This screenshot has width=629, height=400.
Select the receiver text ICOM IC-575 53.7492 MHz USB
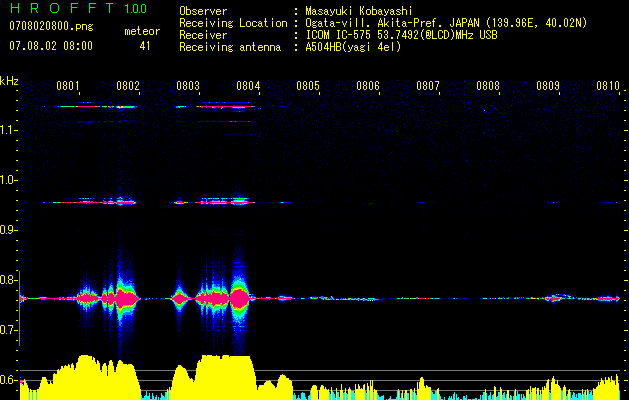(x=401, y=35)
